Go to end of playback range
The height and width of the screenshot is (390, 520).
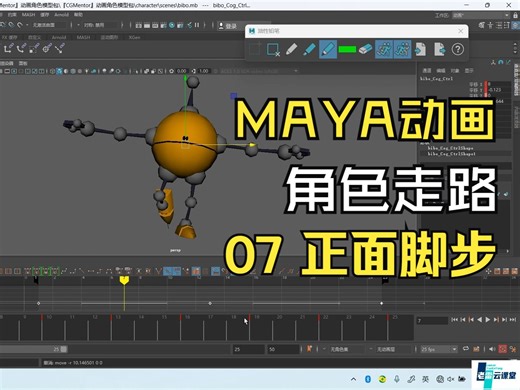click(513, 320)
